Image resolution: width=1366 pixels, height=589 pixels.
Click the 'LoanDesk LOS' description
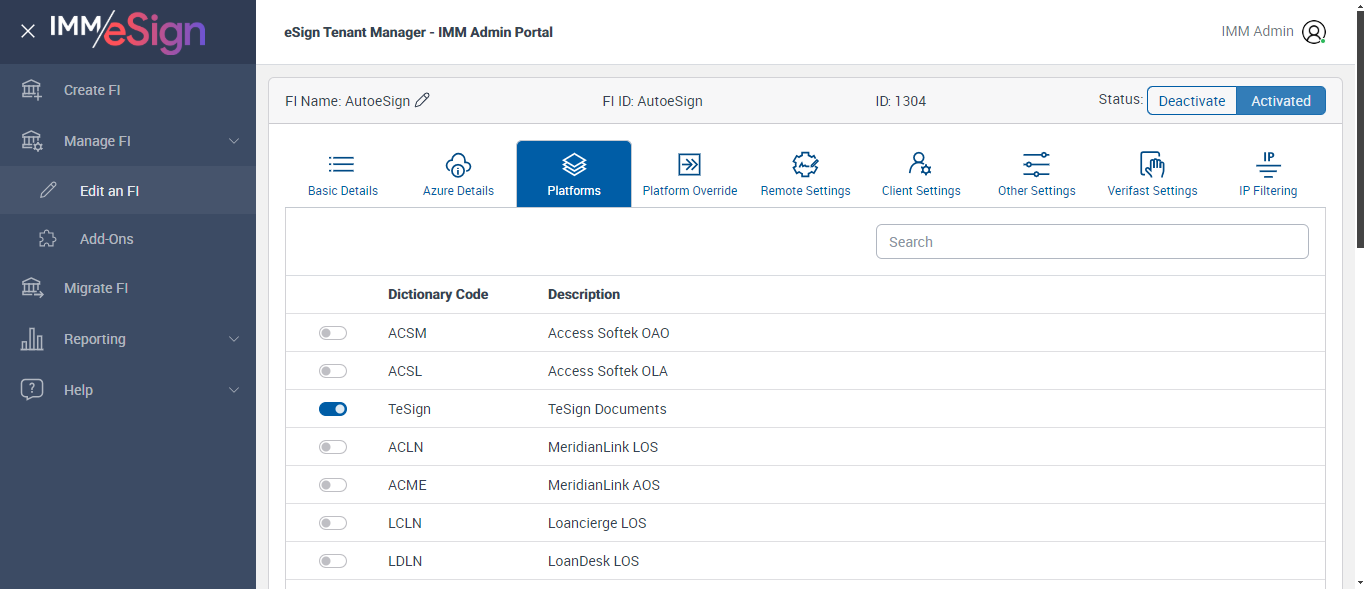(x=594, y=561)
